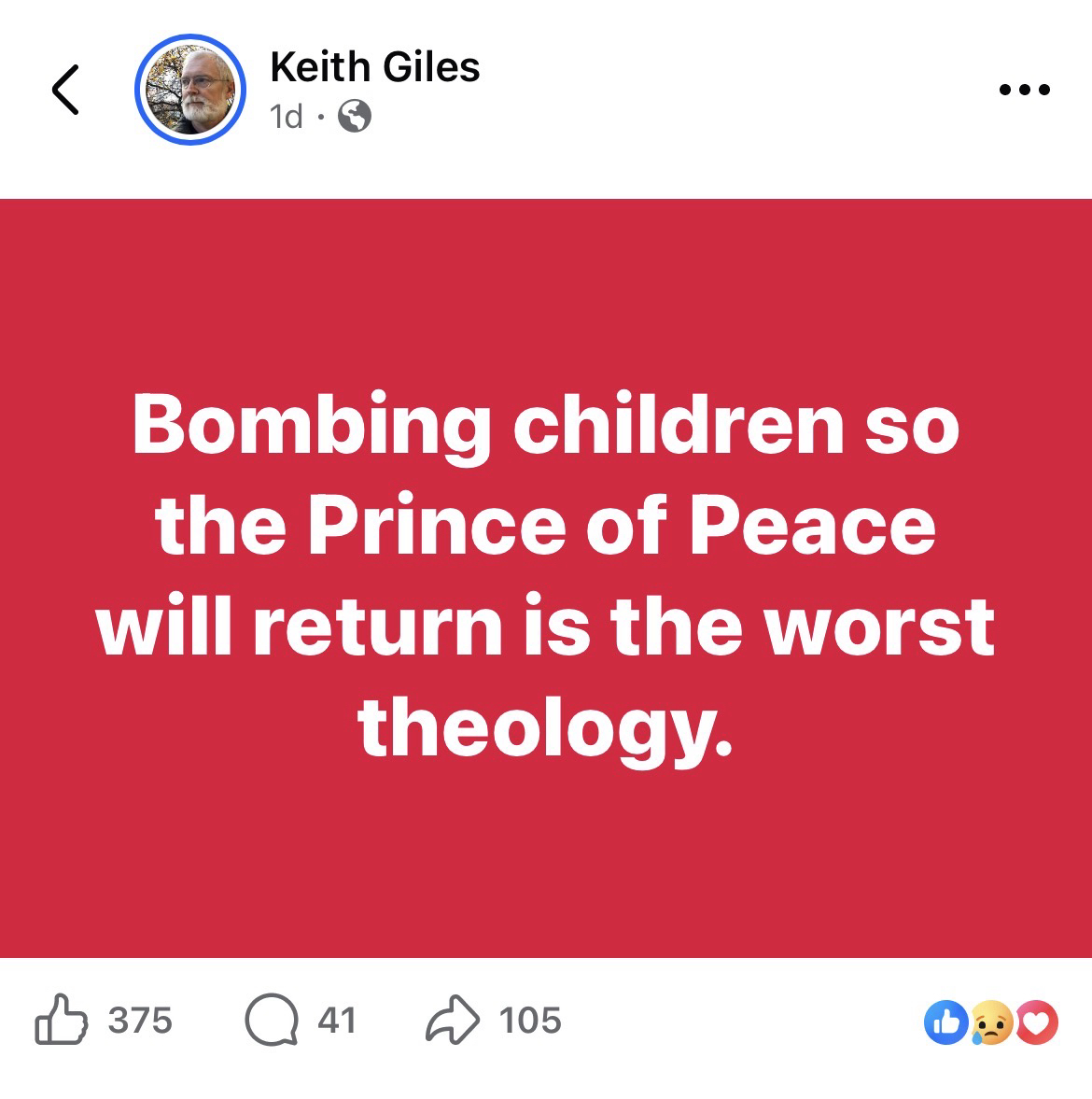
Task: Share the post using arrow icon
Action: (x=452, y=1020)
